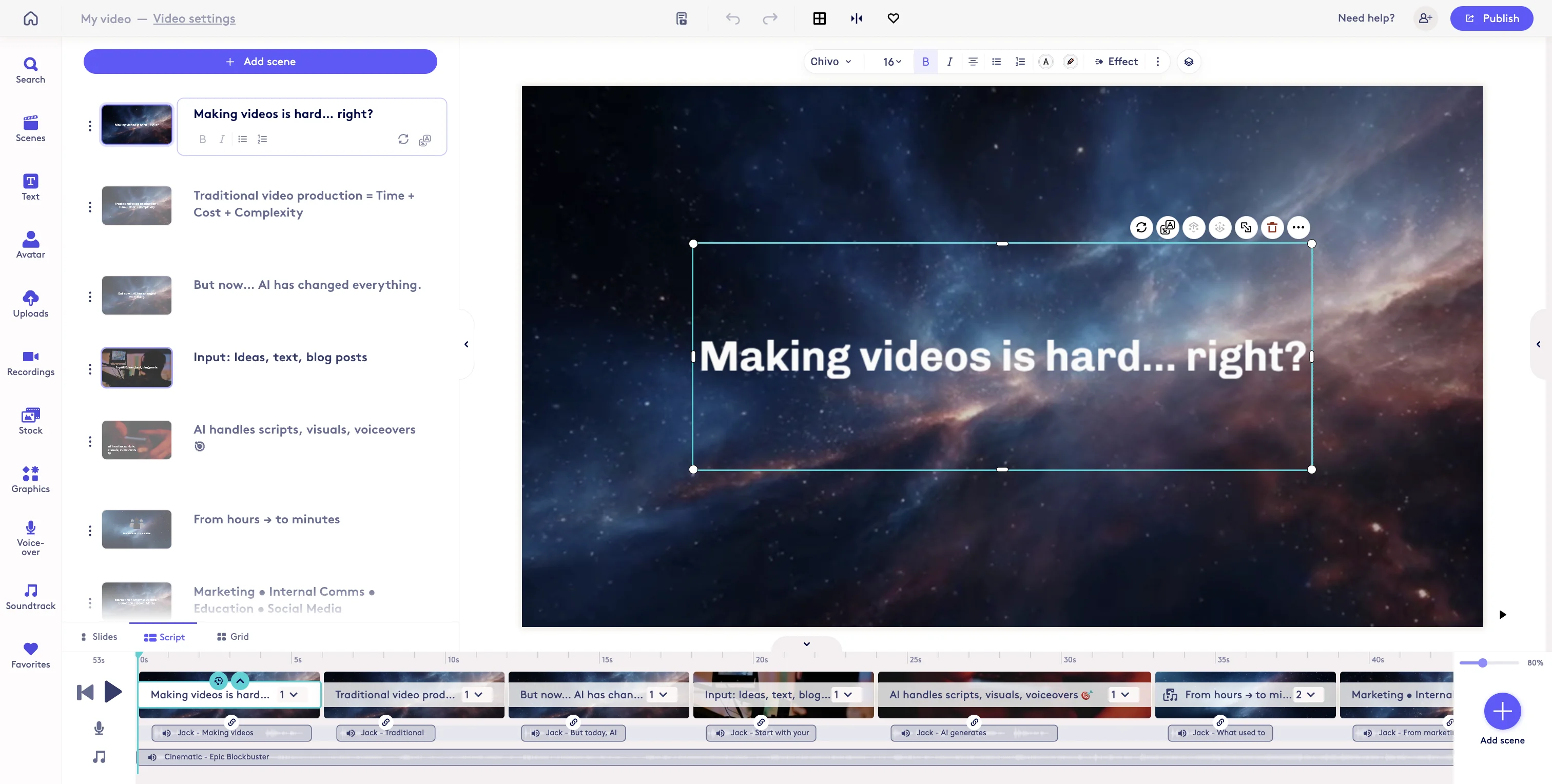The image size is (1552, 784).
Task: Open the Chivo font dropdown
Action: pyautogui.click(x=831, y=62)
